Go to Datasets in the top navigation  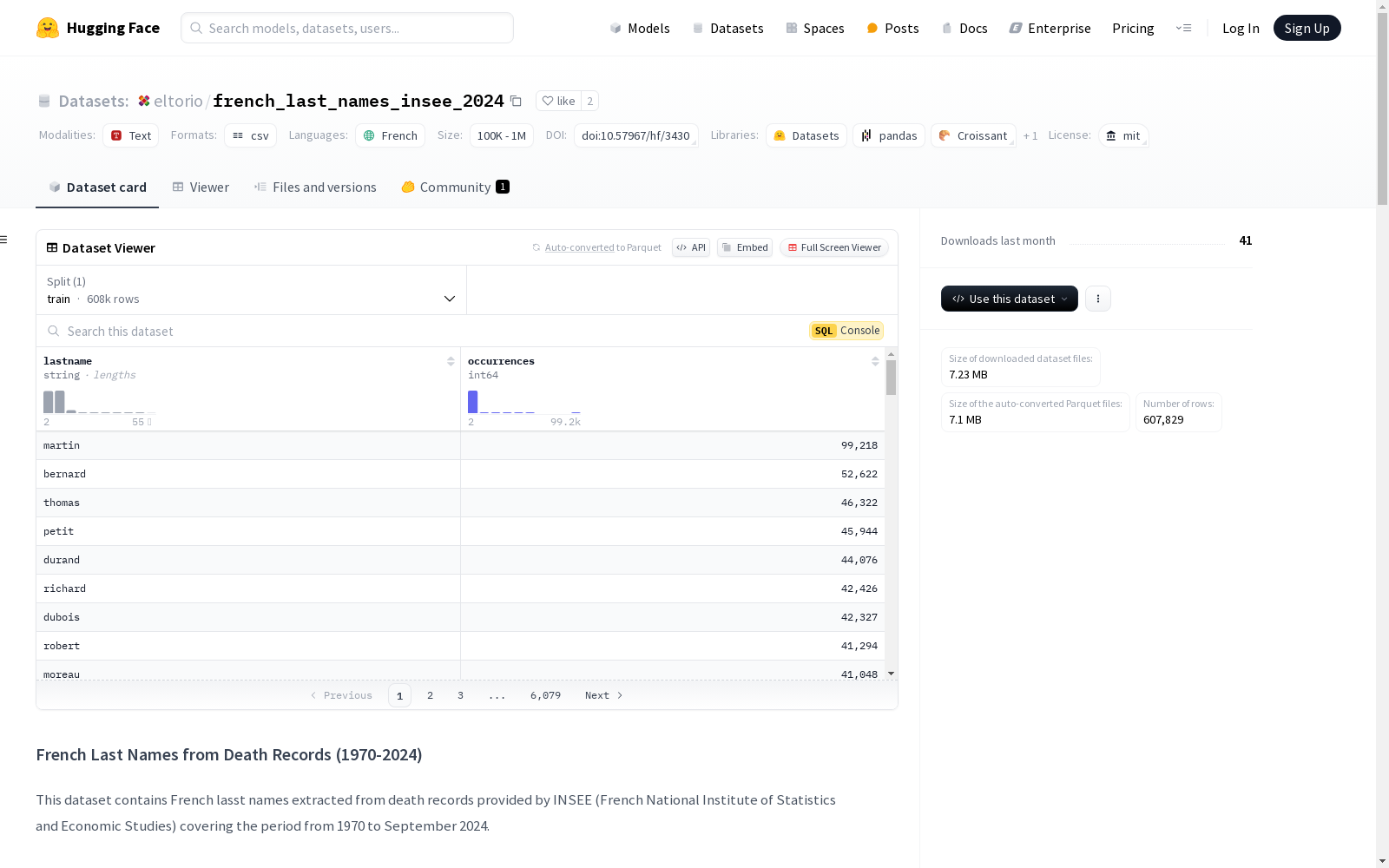(727, 28)
